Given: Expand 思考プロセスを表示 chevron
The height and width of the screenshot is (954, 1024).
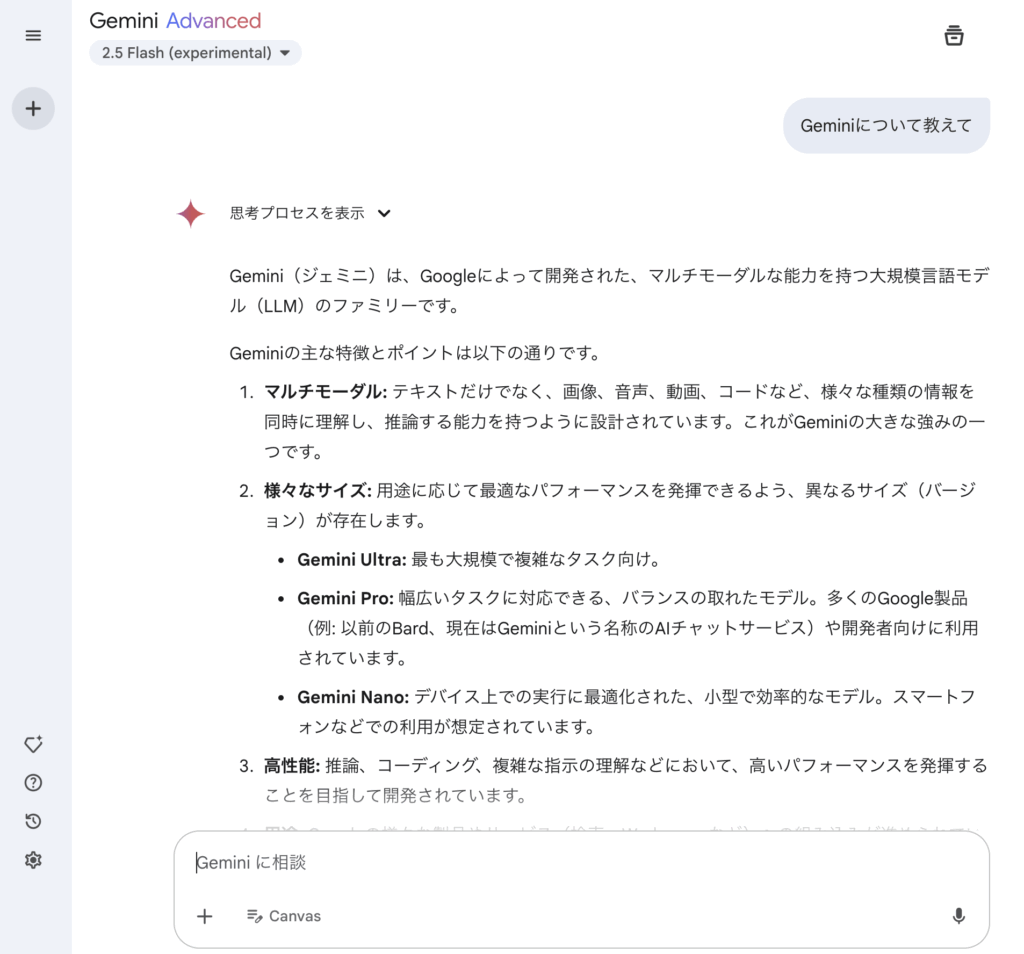Looking at the screenshot, I should point(384,214).
